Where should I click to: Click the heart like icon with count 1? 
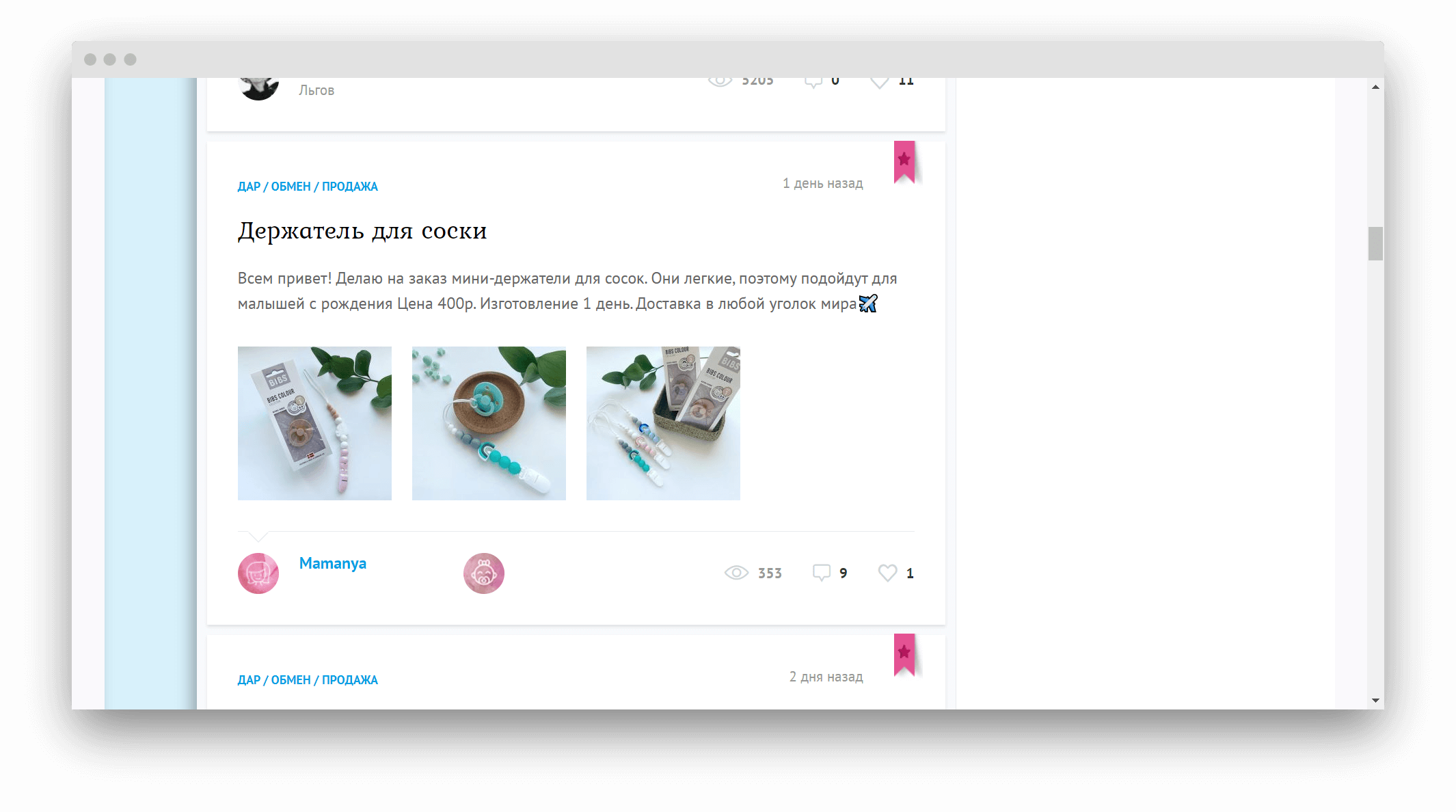[x=887, y=573]
